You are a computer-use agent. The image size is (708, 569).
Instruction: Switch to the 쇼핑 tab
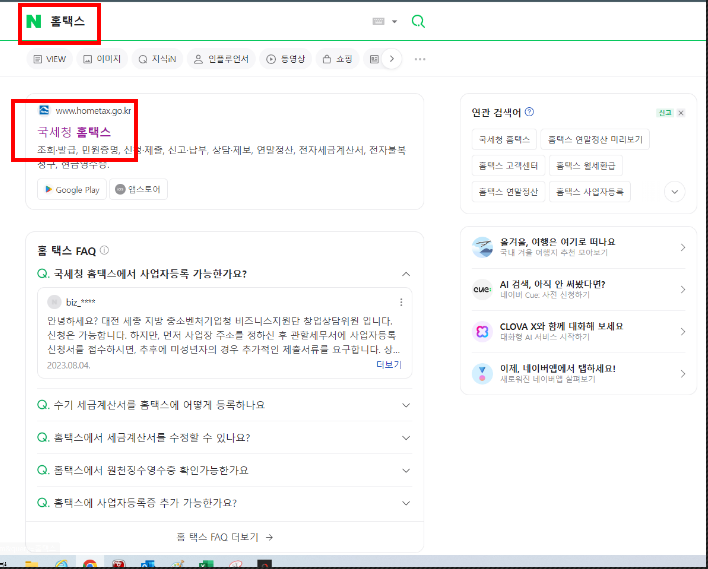(337, 59)
